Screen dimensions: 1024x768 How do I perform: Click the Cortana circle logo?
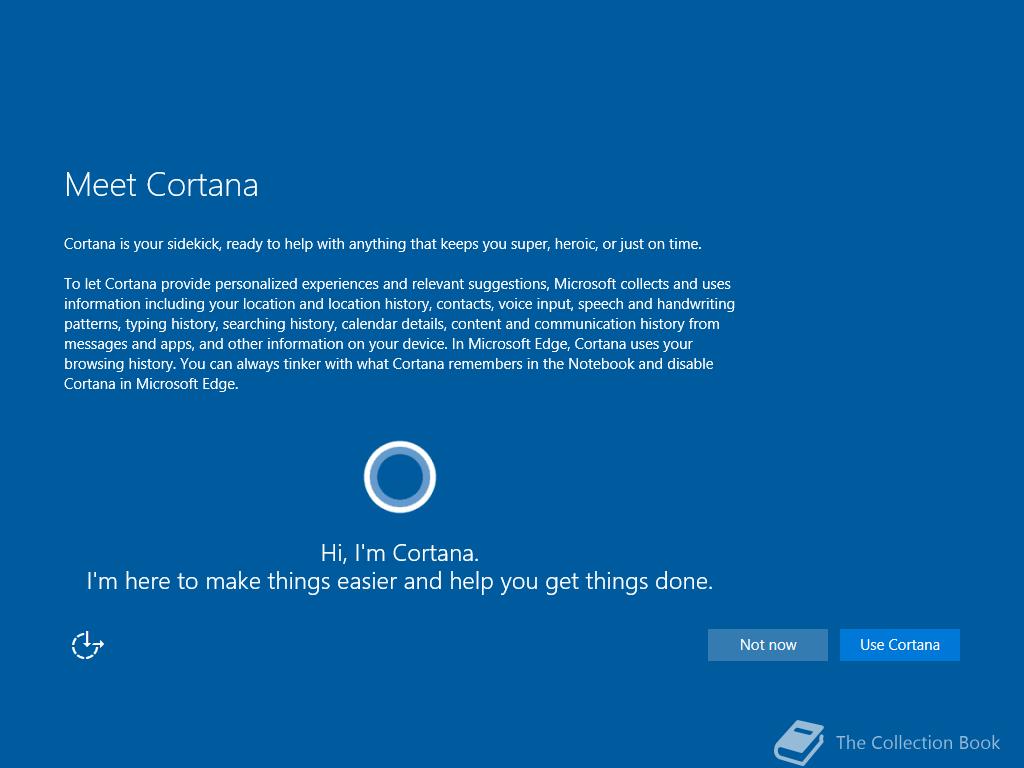(400, 477)
